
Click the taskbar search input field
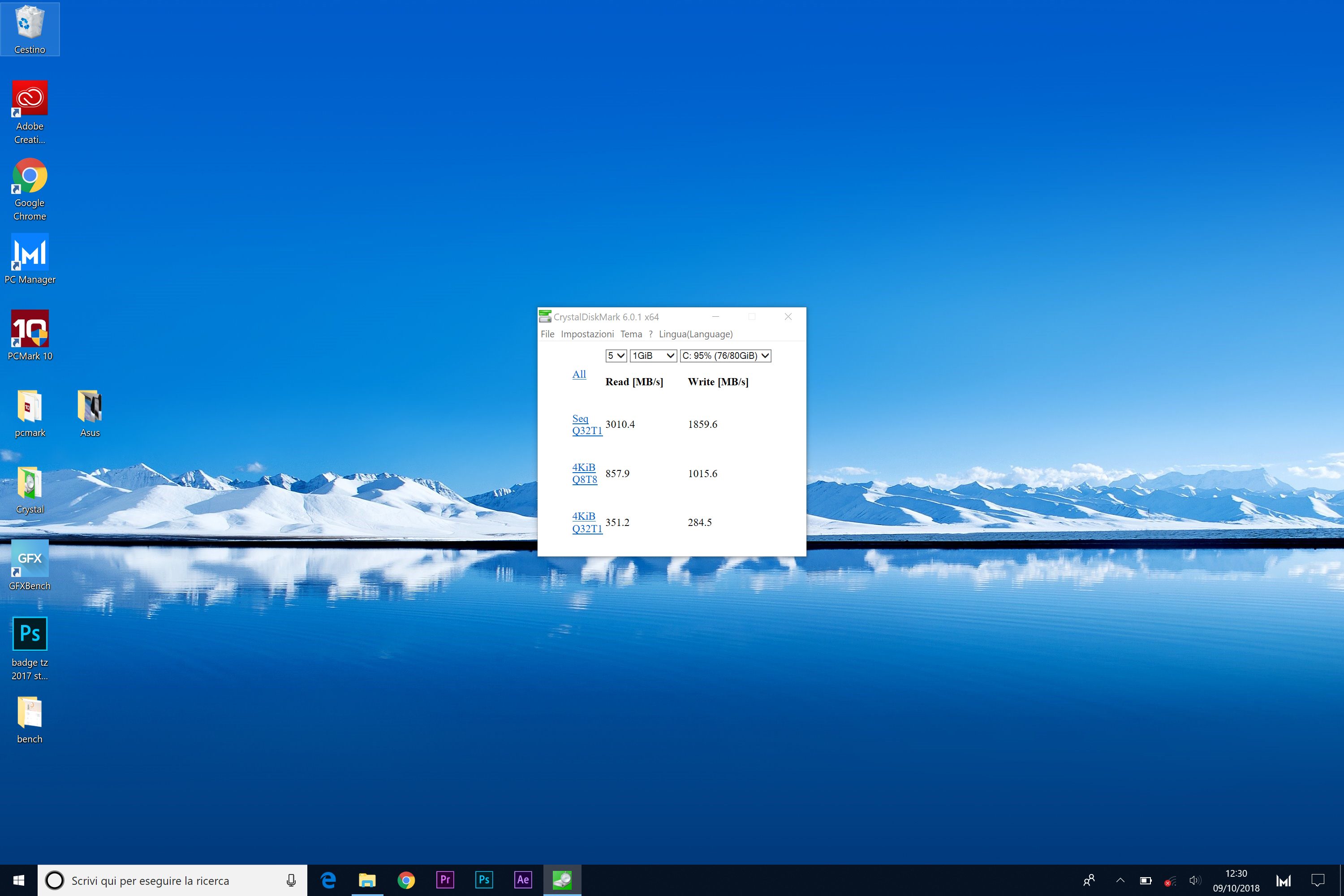(172, 881)
